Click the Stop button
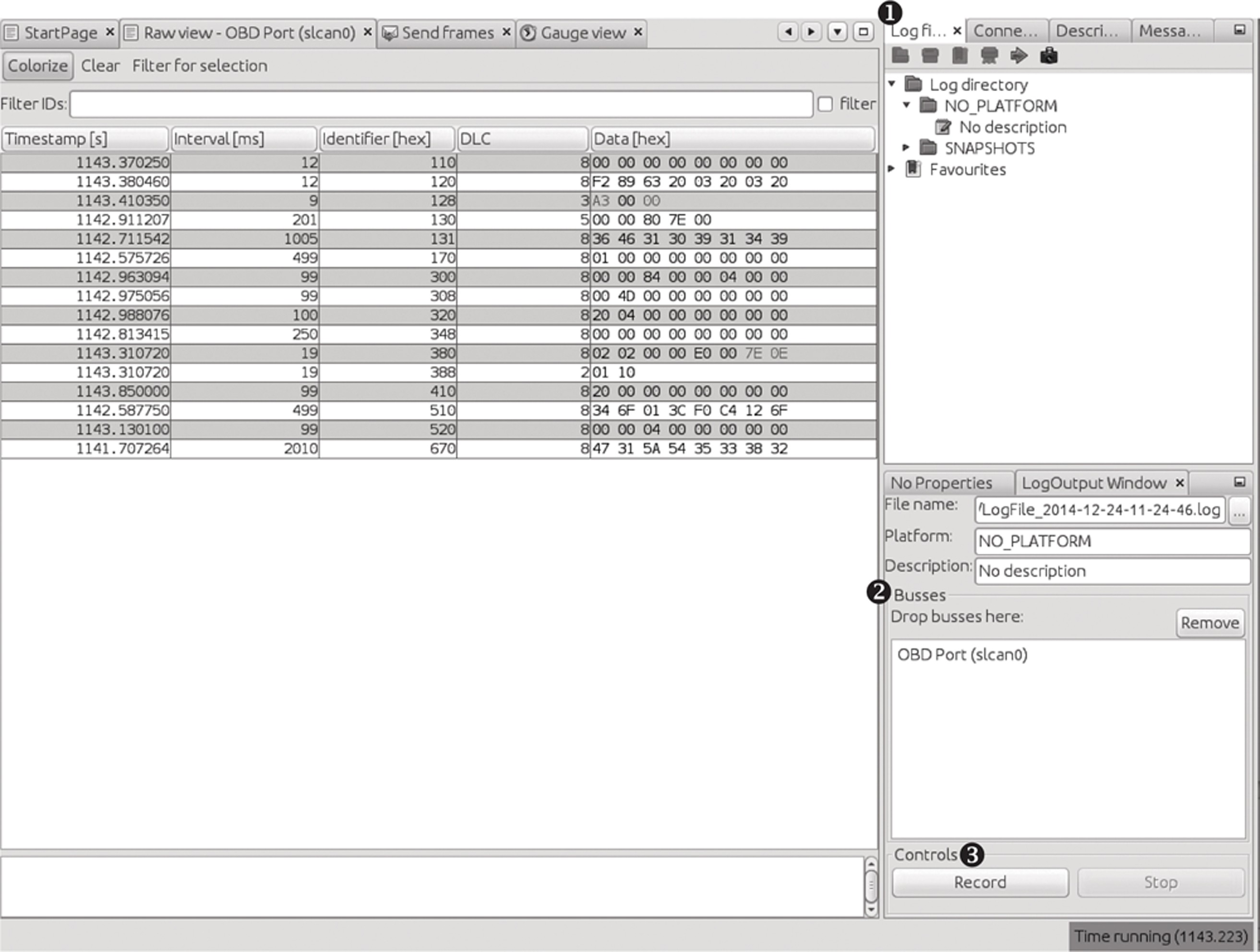The width and height of the screenshot is (1260, 952). click(1160, 882)
